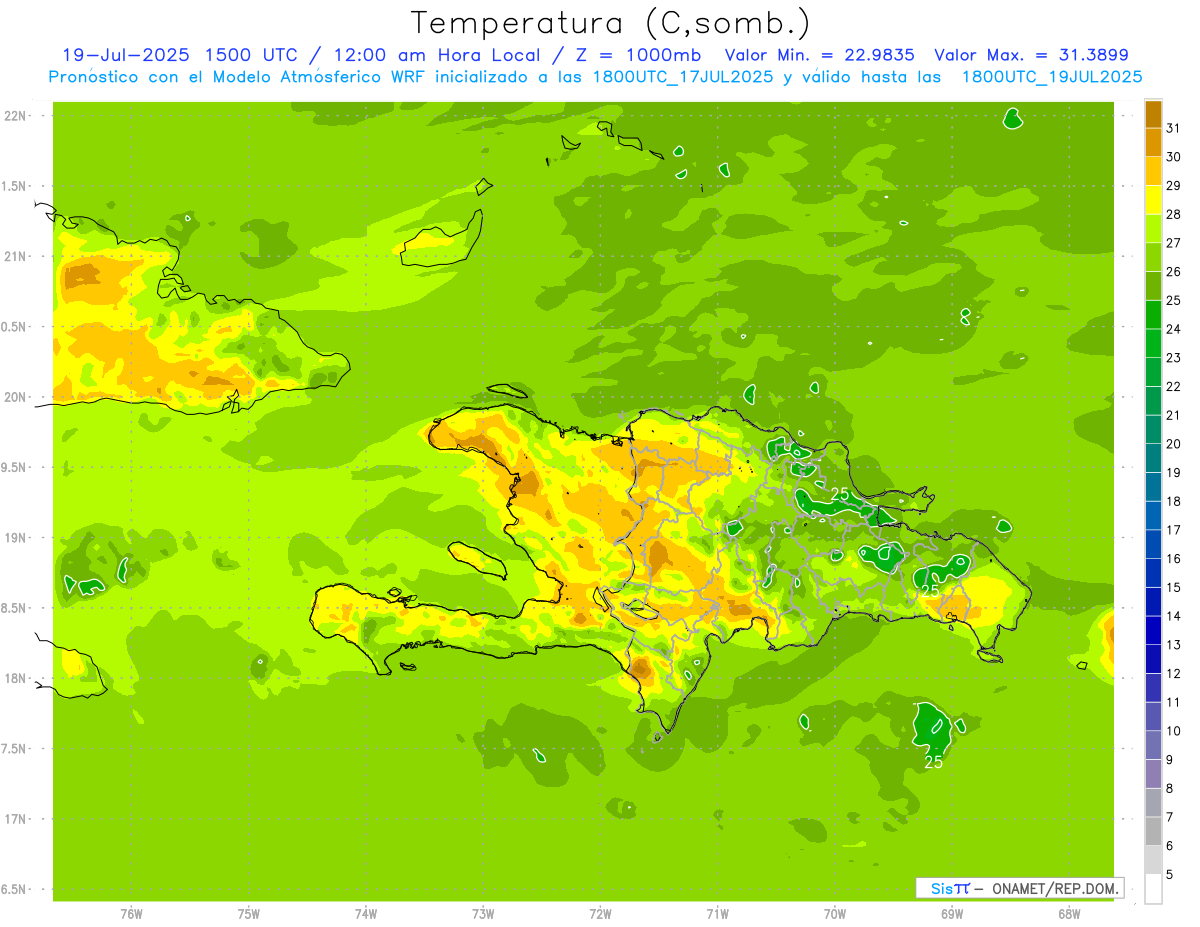Click the '17N' latitude axis label

pos(15,819)
